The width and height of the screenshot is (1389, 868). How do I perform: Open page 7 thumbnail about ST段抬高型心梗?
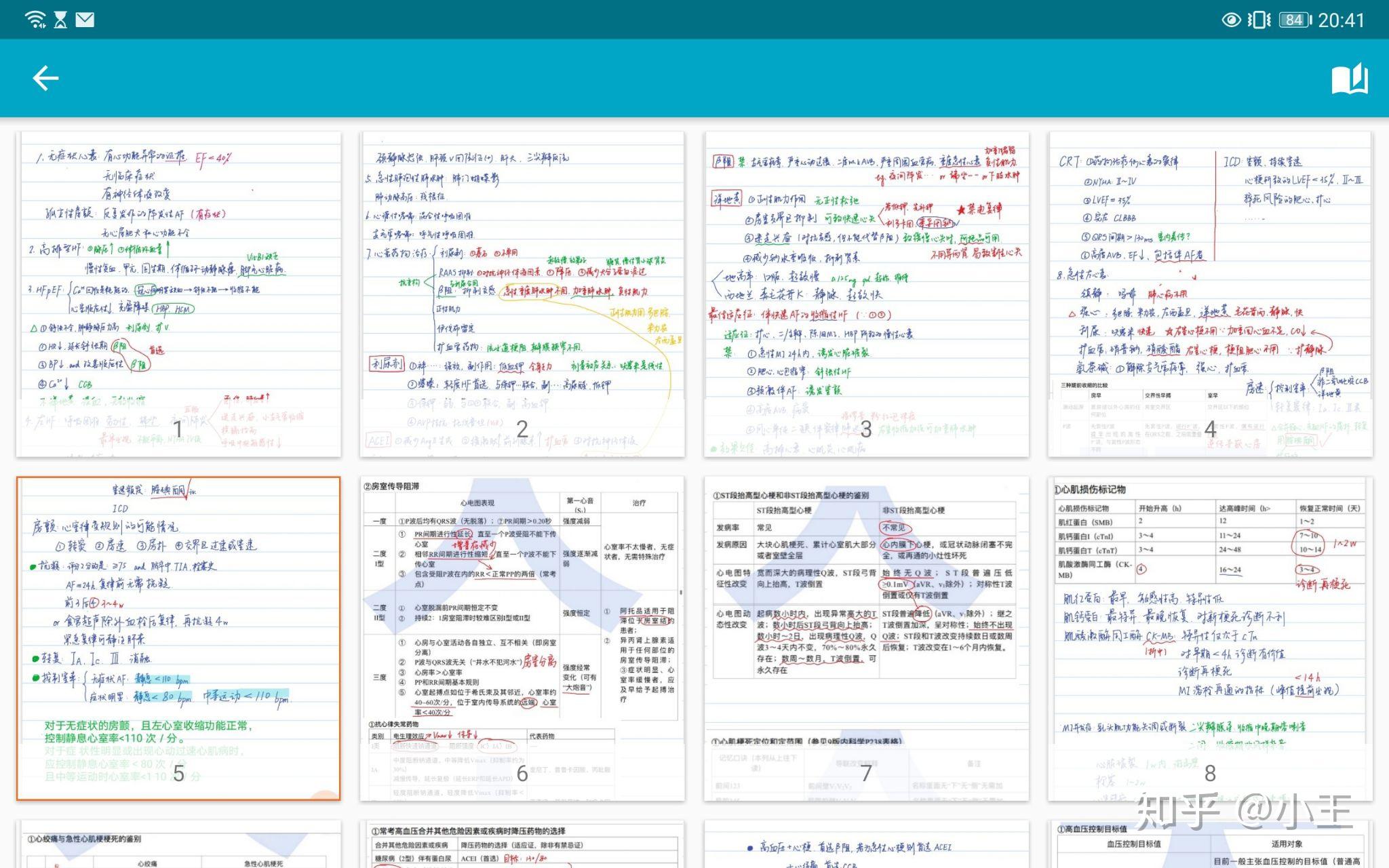tap(866, 638)
